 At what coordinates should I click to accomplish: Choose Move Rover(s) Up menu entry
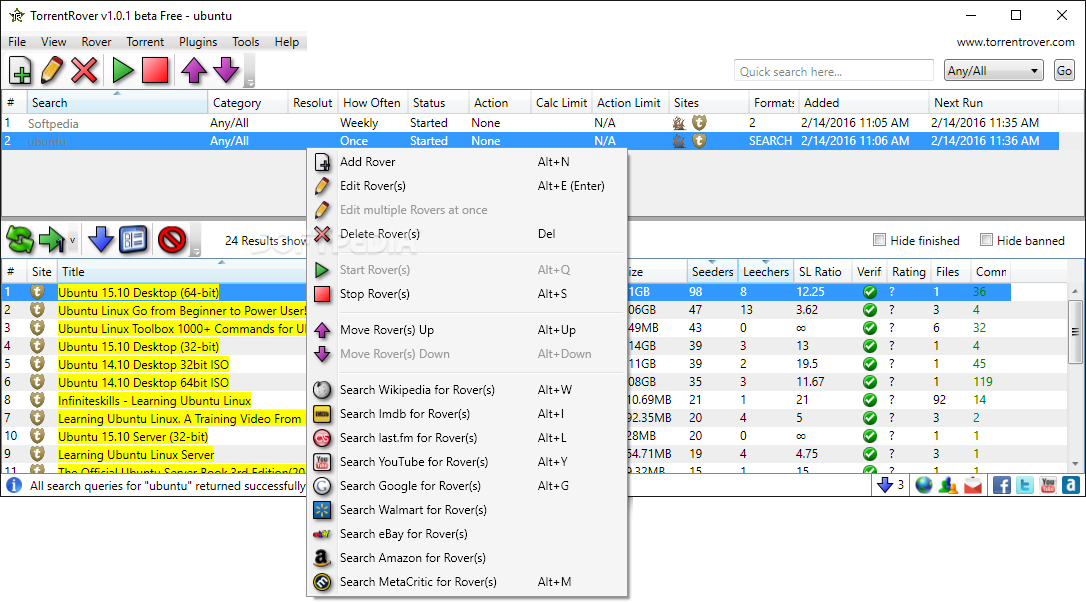tap(466, 330)
